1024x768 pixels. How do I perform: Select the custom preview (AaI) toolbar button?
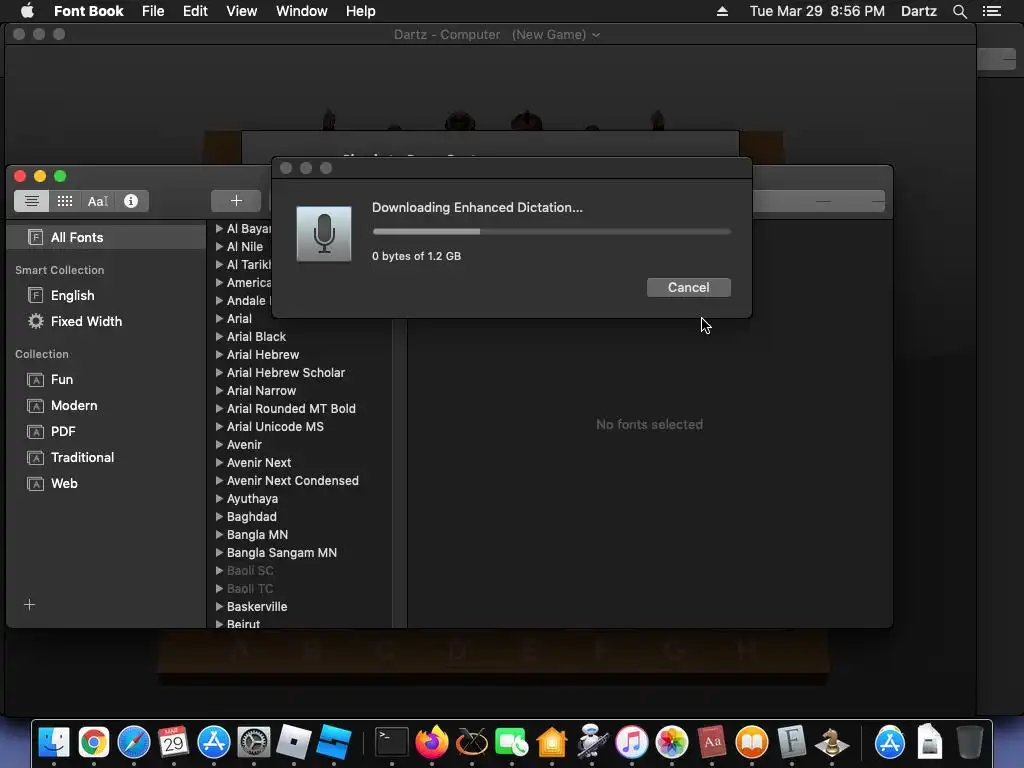point(98,201)
